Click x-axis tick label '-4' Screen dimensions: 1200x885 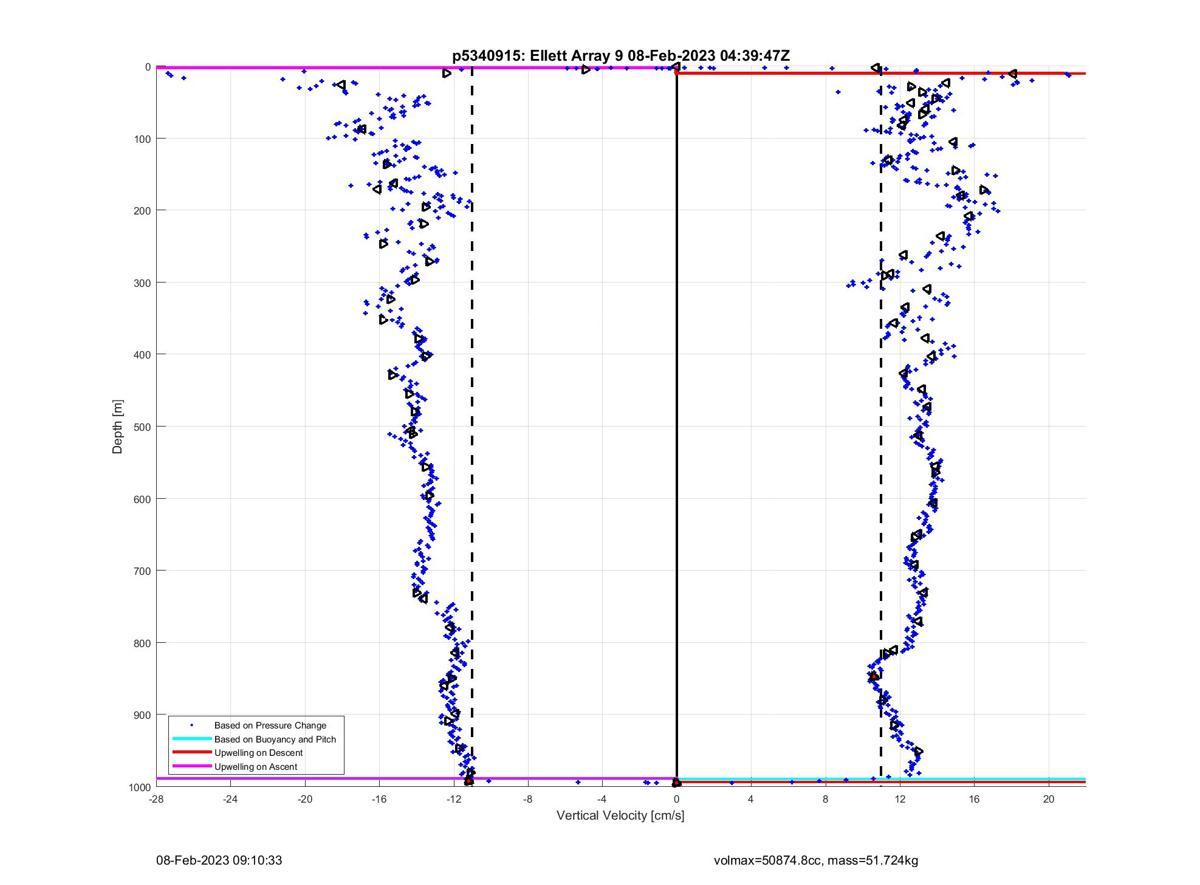[x=602, y=799]
